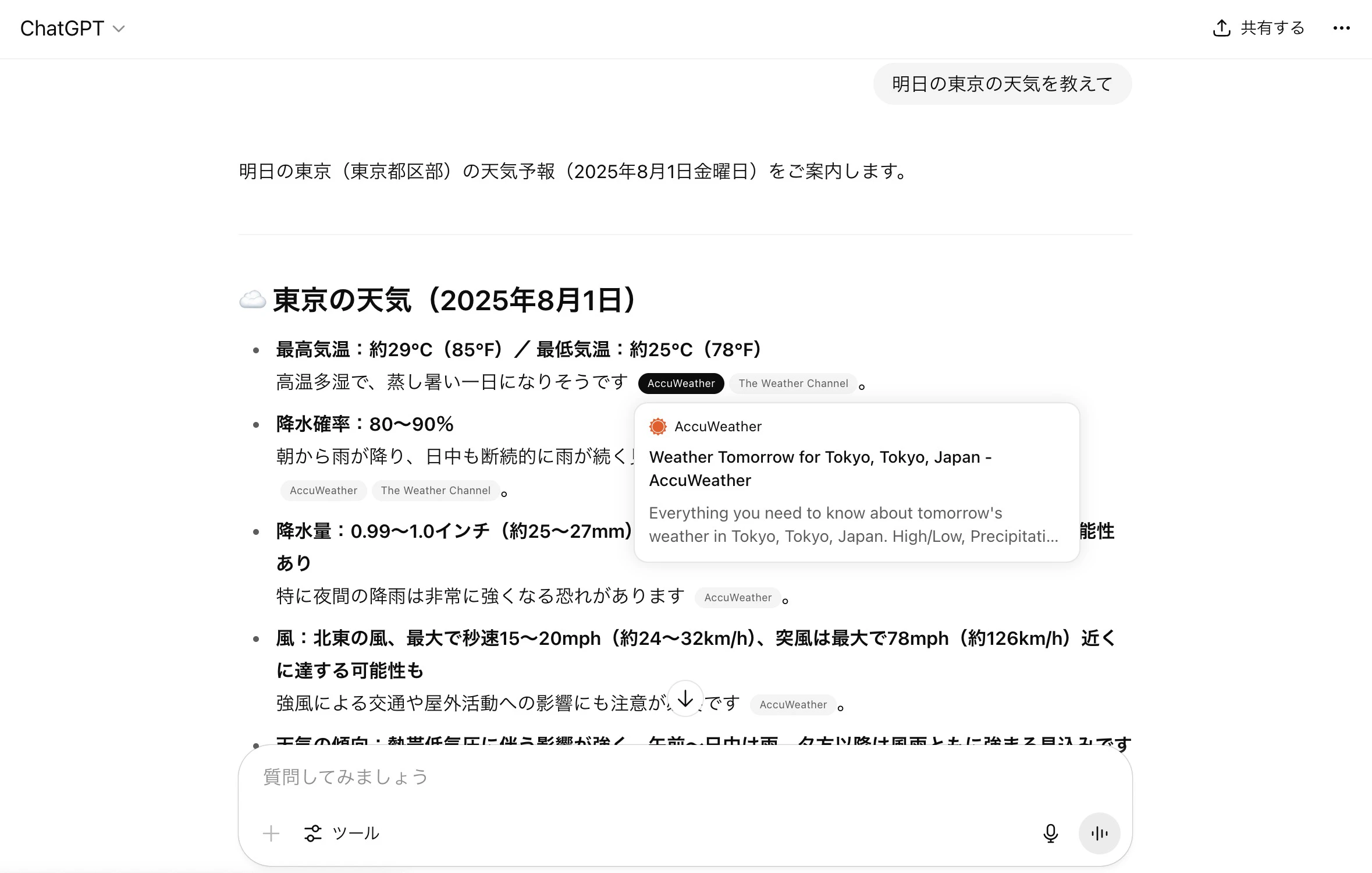Image resolution: width=1372 pixels, height=873 pixels.
Task: Click The Weather Channel chip after temperature line
Action: pyautogui.click(x=793, y=384)
